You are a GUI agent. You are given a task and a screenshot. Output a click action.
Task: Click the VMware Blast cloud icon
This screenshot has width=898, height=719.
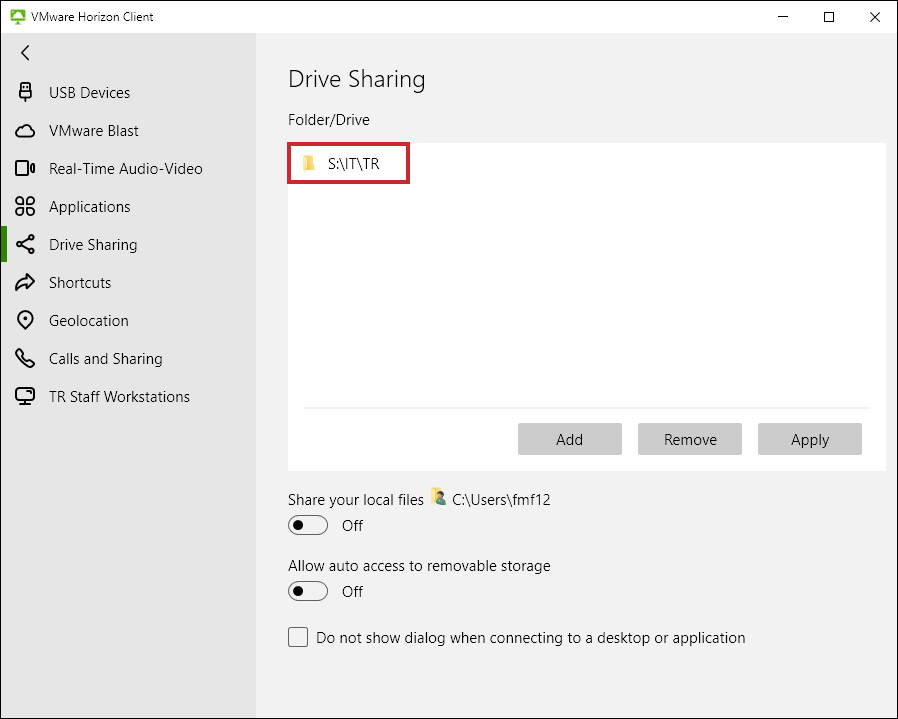coord(25,131)
